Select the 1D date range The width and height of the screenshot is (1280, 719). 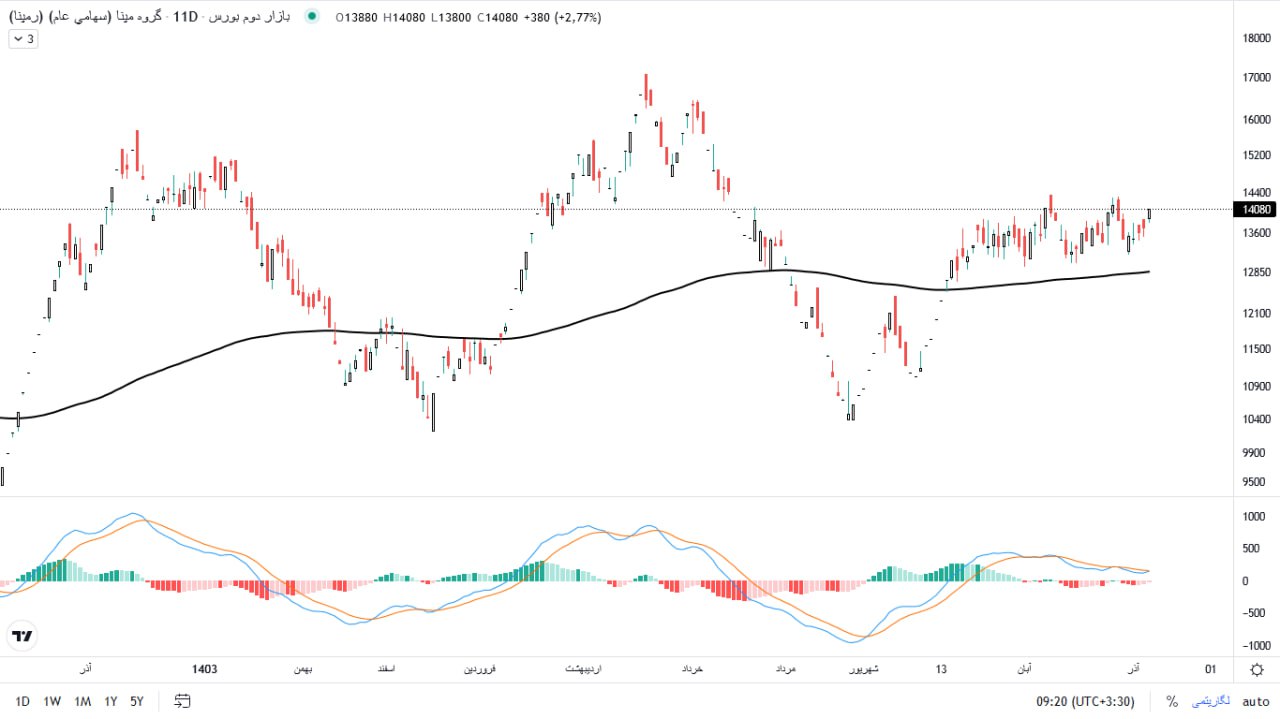[22, 701]
